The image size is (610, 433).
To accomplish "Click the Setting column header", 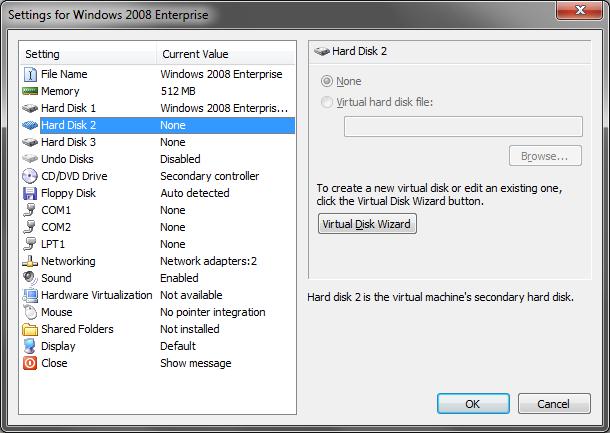I will click(88, 54).
